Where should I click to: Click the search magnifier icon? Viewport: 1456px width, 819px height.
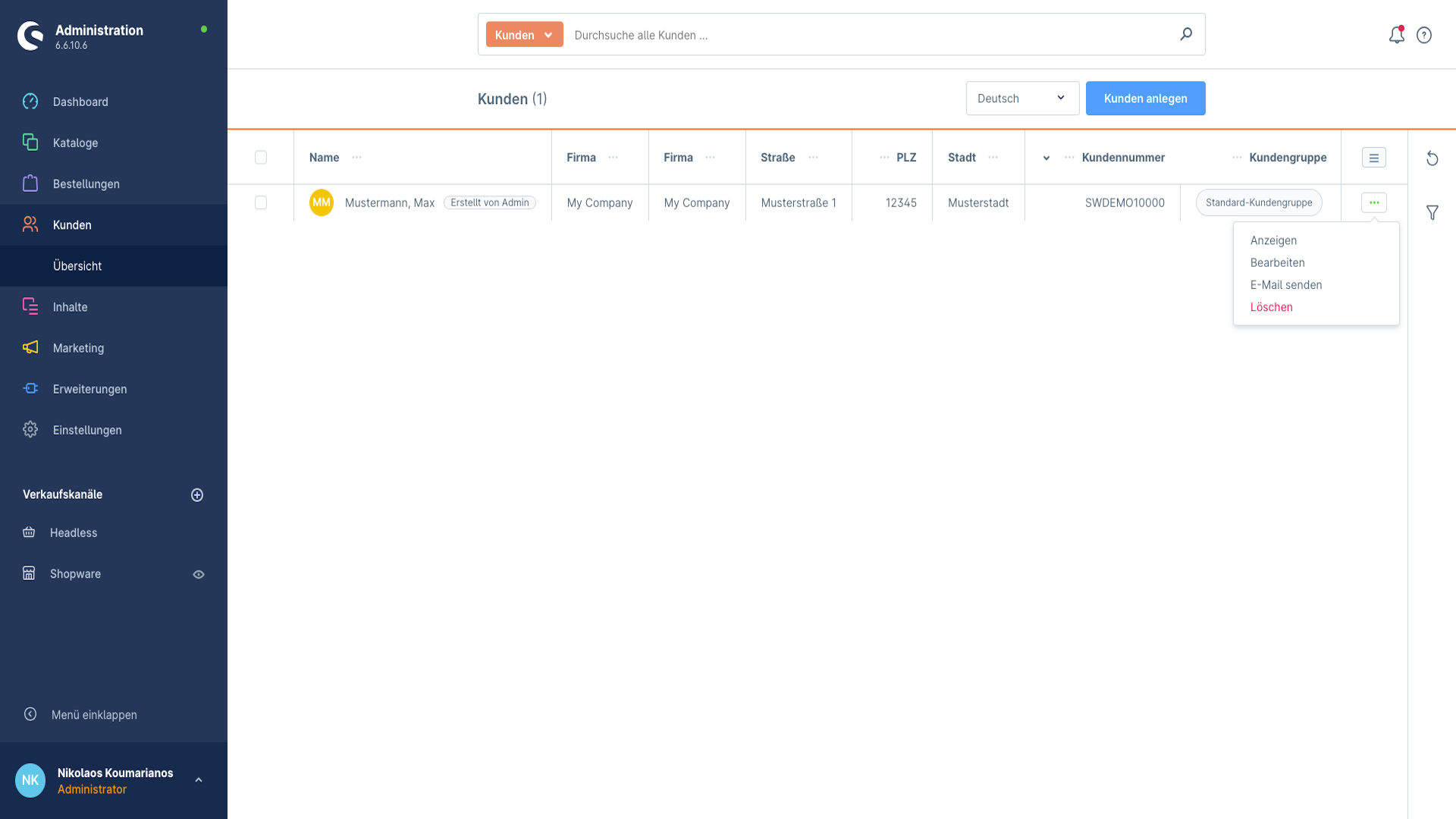[x=1186, y=34]
